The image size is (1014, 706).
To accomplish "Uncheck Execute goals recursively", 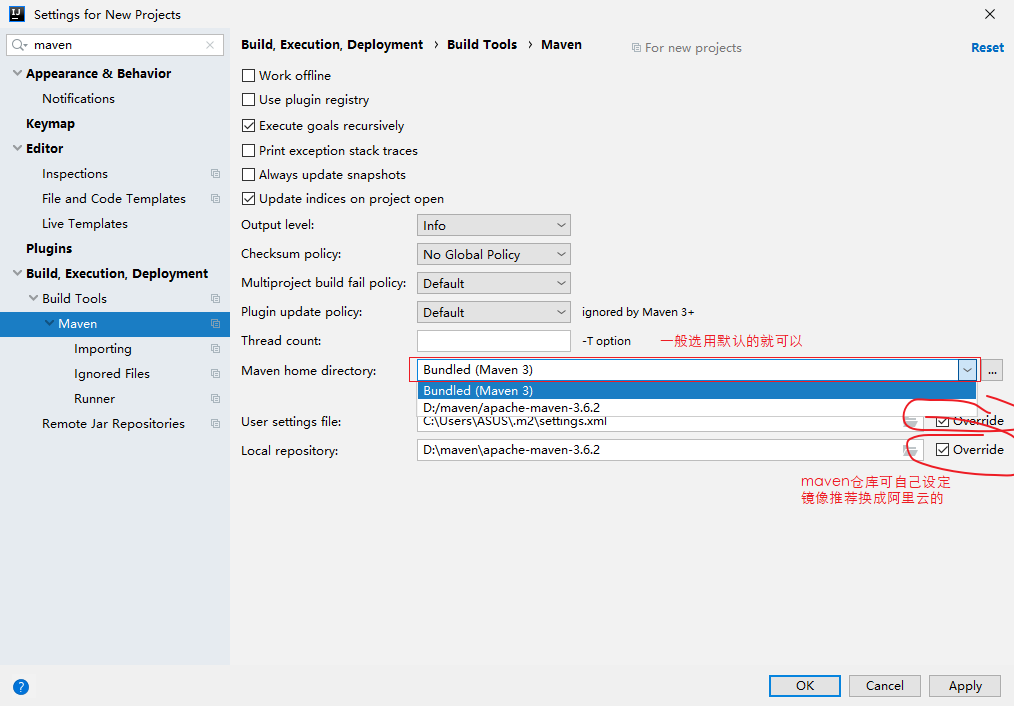I will (x=248, y=125).
